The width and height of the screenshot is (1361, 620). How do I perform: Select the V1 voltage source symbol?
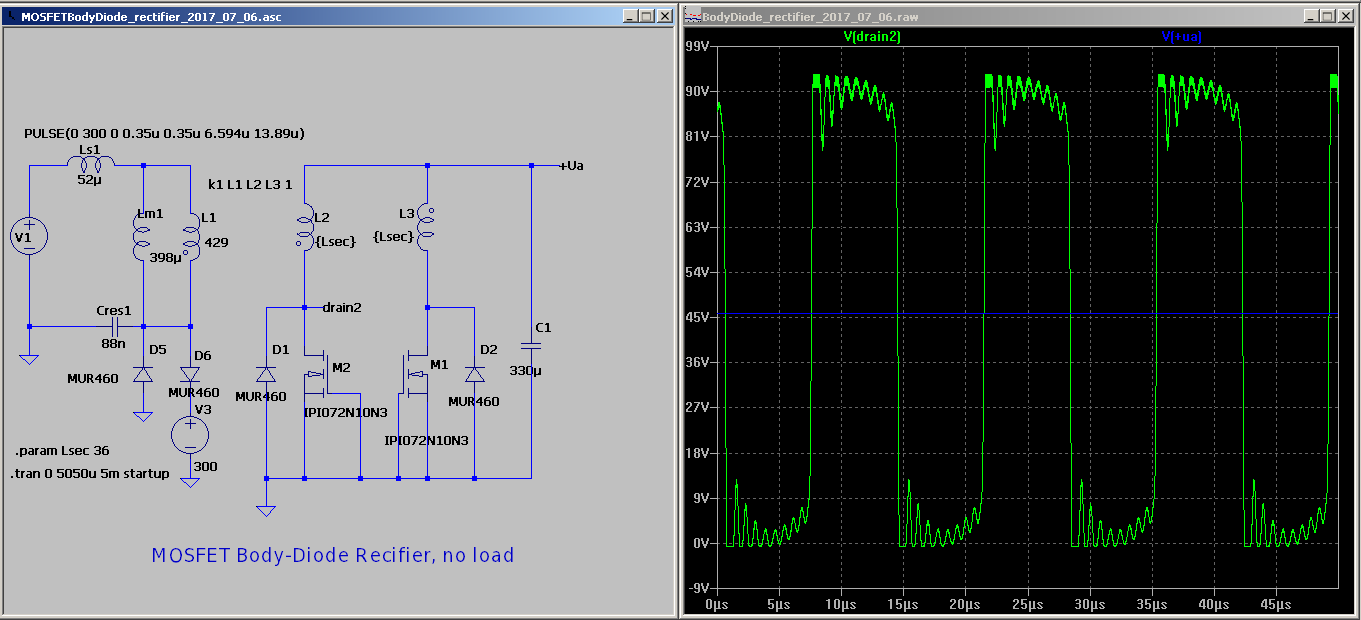(30, 236)
